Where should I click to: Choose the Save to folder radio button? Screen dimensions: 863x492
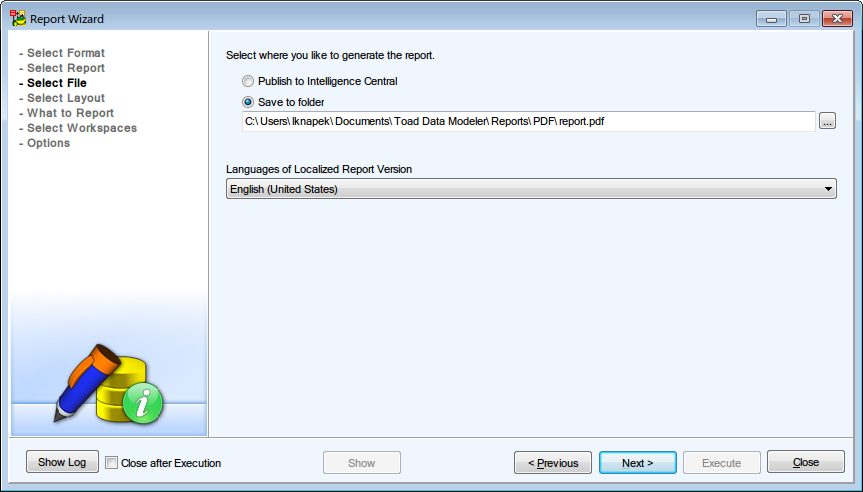click(x=248, y=101)
